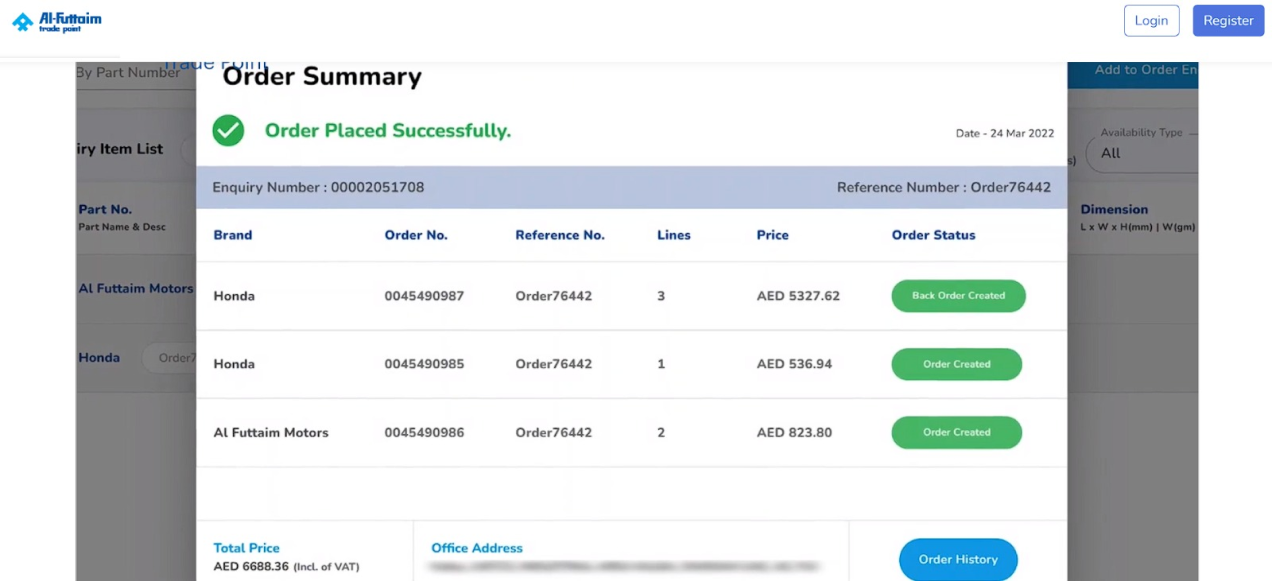Select the price AED 823.80

794,433
